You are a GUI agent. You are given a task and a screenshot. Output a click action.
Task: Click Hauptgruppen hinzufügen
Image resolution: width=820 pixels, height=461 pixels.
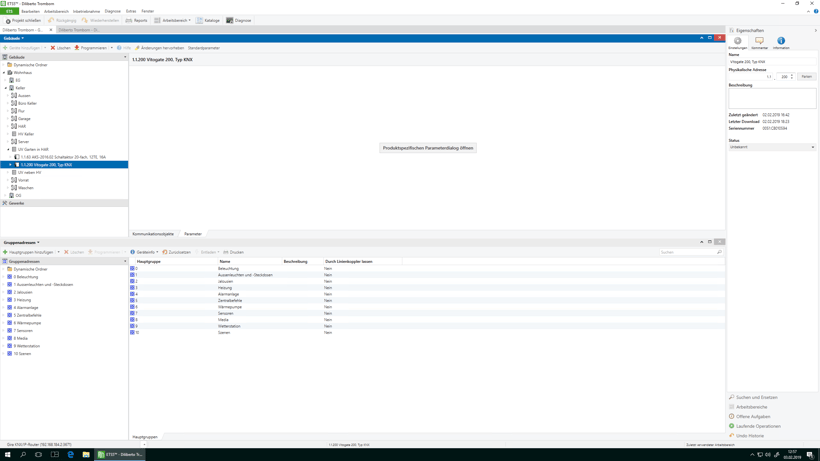(28, 252)
